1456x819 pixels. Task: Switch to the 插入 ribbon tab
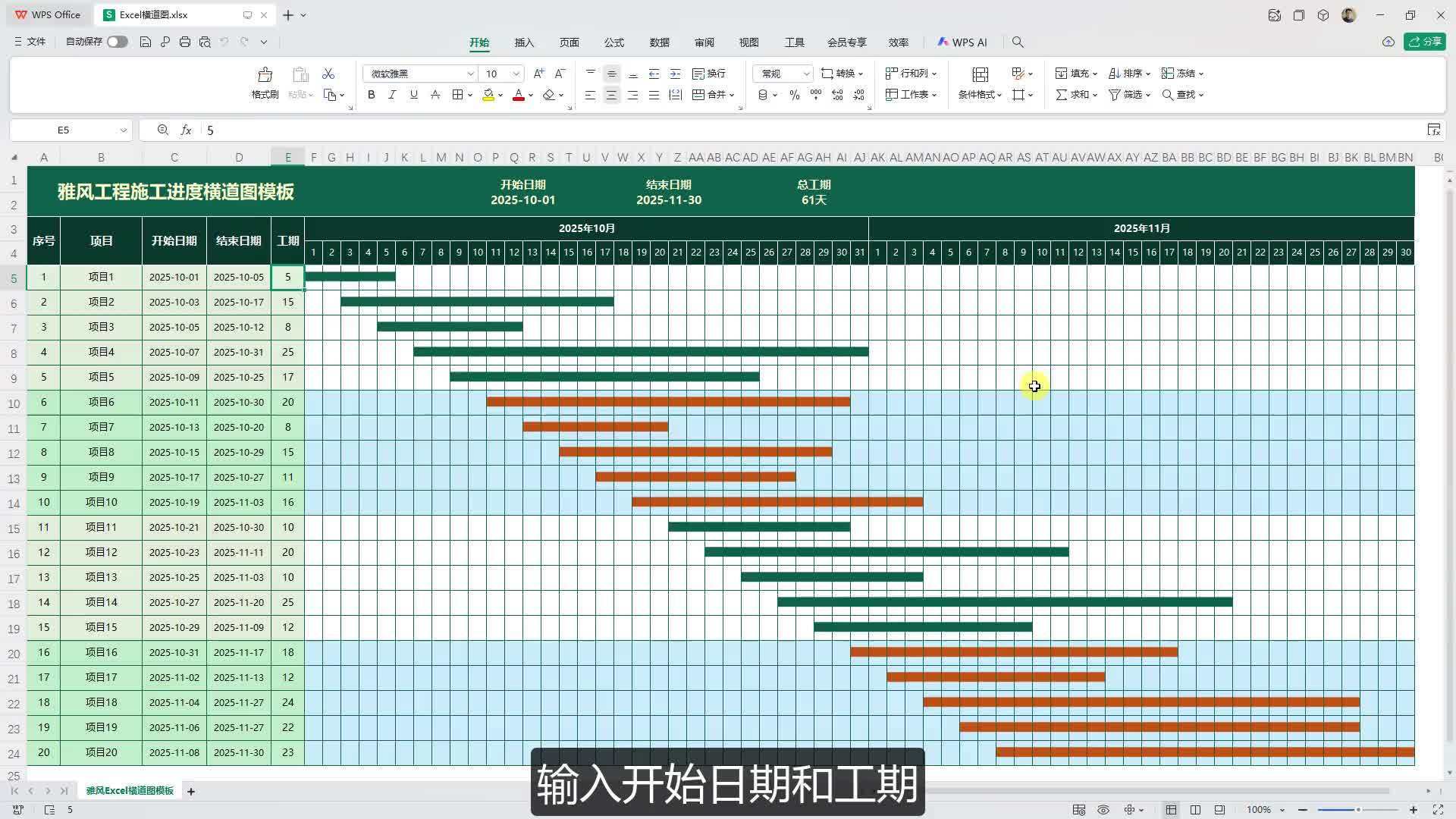pyautogui.click(x=523, y=42)
